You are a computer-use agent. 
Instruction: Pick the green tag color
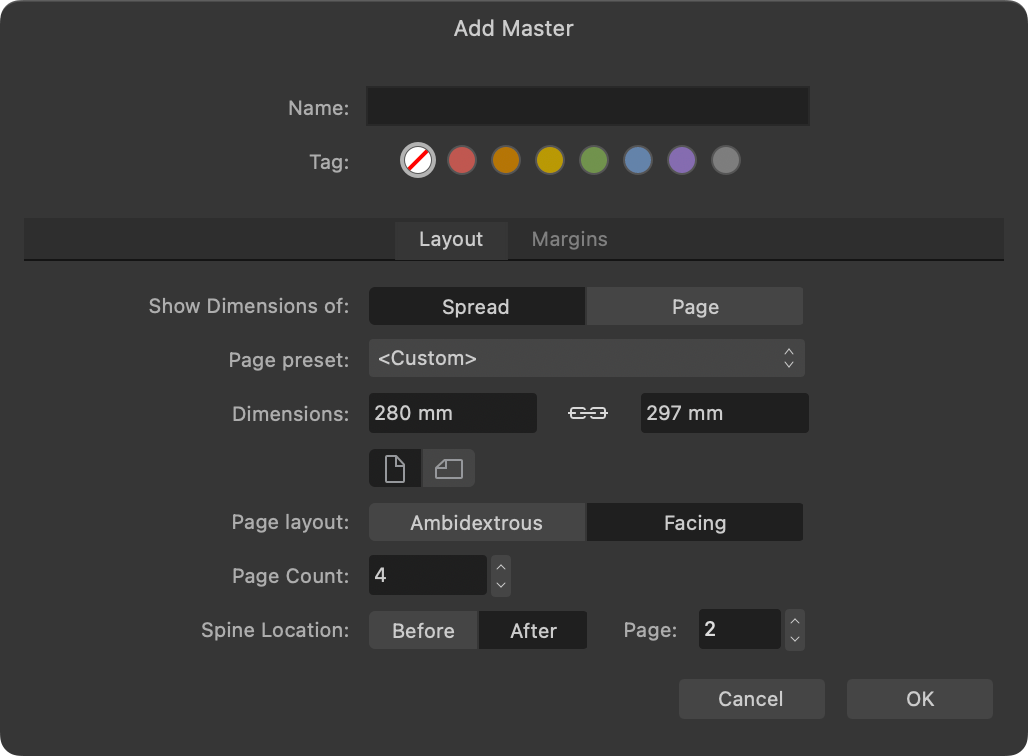pos(593,160)
